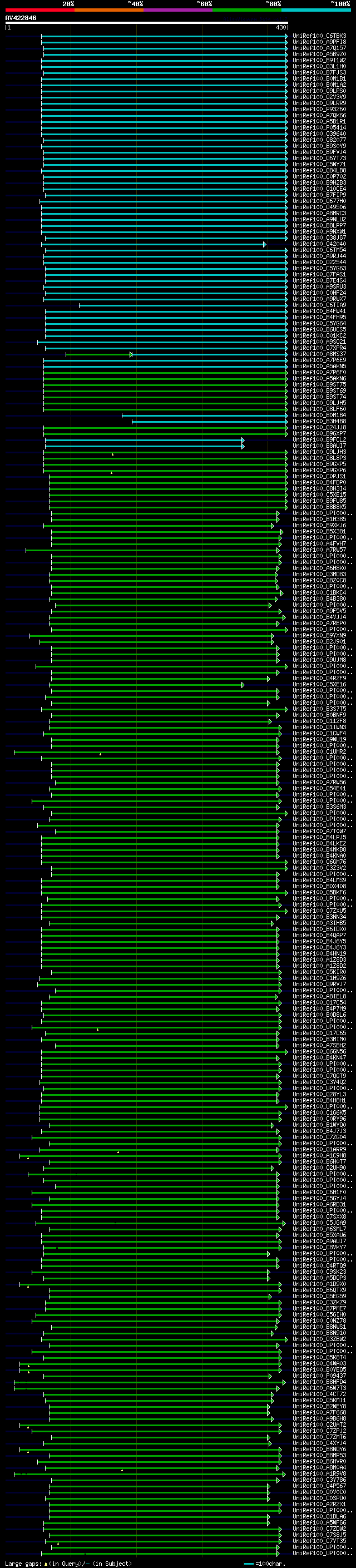Click UniRef100_B9FCL2 label
Image resolution: width=356 pixels, height=1568 pixels.
coord(319,440)
